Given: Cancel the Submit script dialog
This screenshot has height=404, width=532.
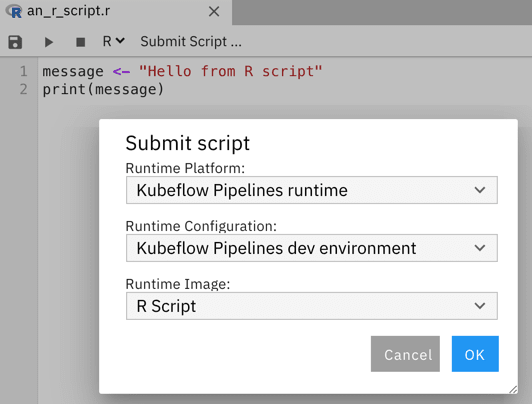Looking at the screenshot, I should click(405, 354).
